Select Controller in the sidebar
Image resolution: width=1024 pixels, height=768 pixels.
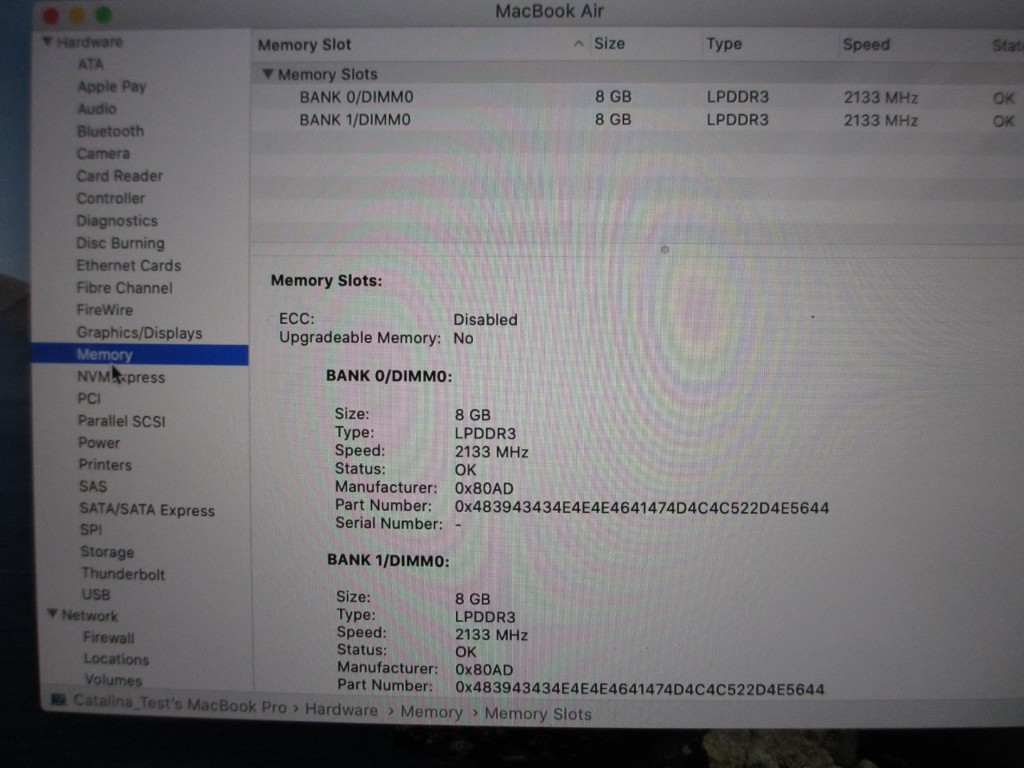pyautogui.click(x=110, y=198)
